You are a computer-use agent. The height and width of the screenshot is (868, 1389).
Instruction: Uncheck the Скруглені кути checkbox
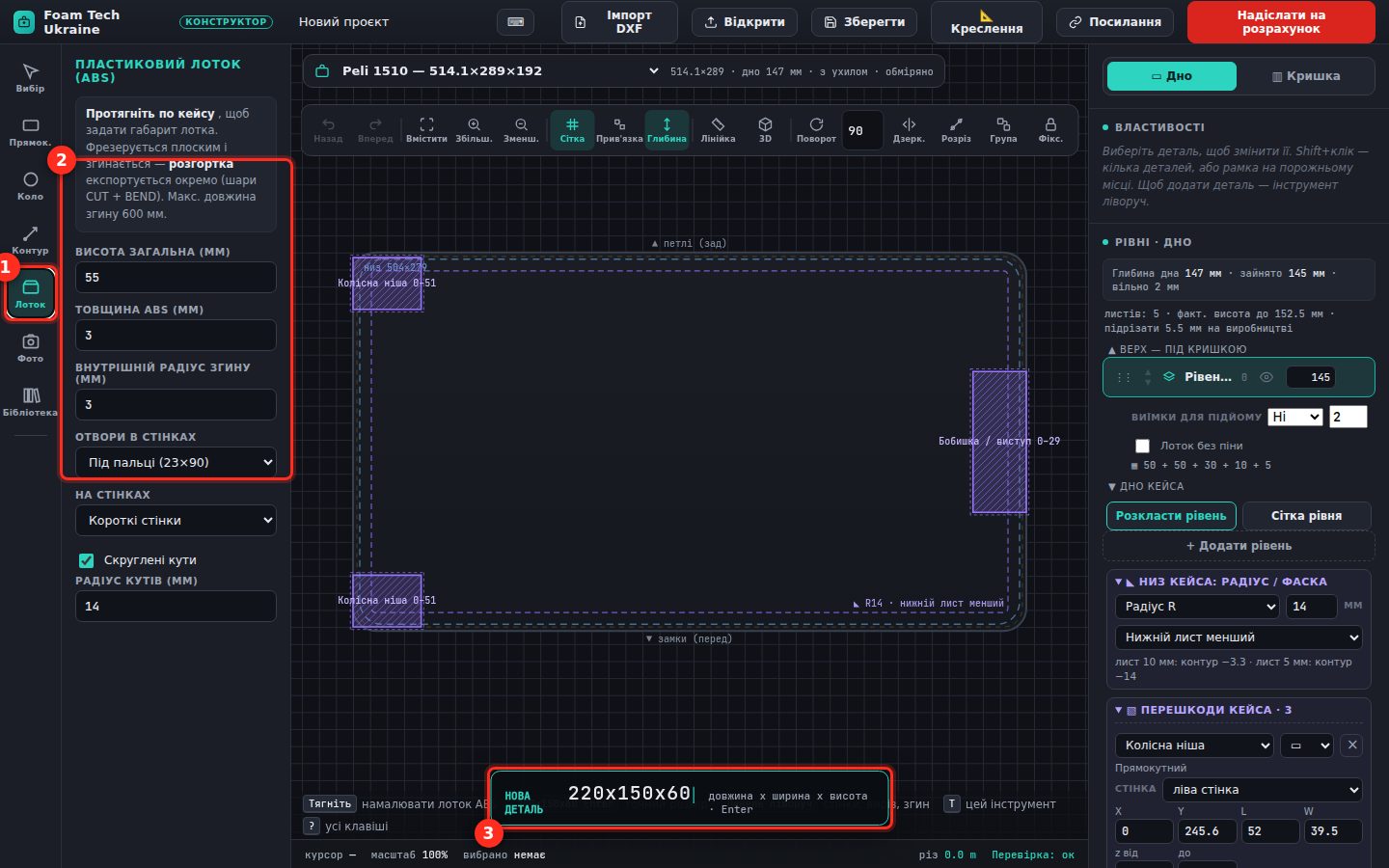click(86, 560)
